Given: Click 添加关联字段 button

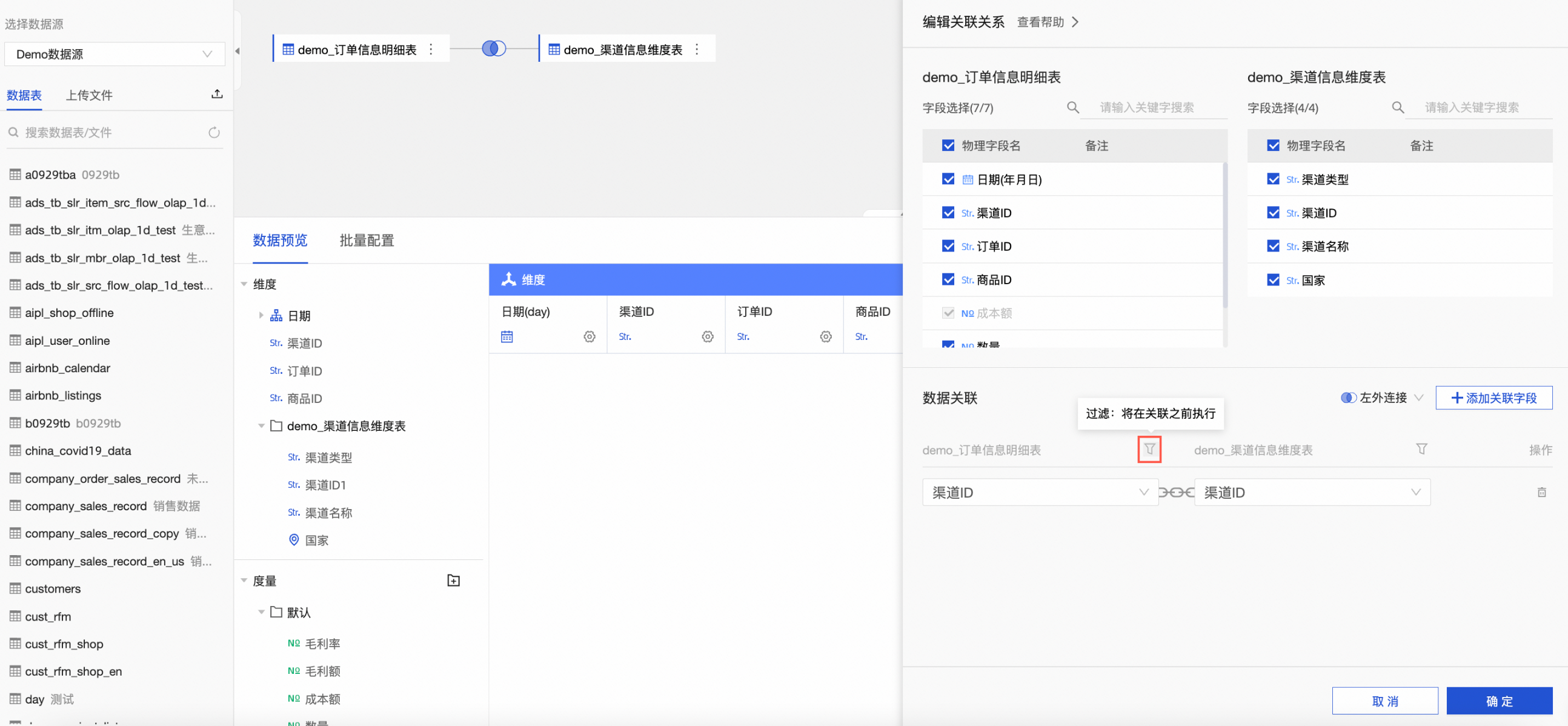Looking at the screenshot, I should pyautogui.click(x=1493, y=398).
